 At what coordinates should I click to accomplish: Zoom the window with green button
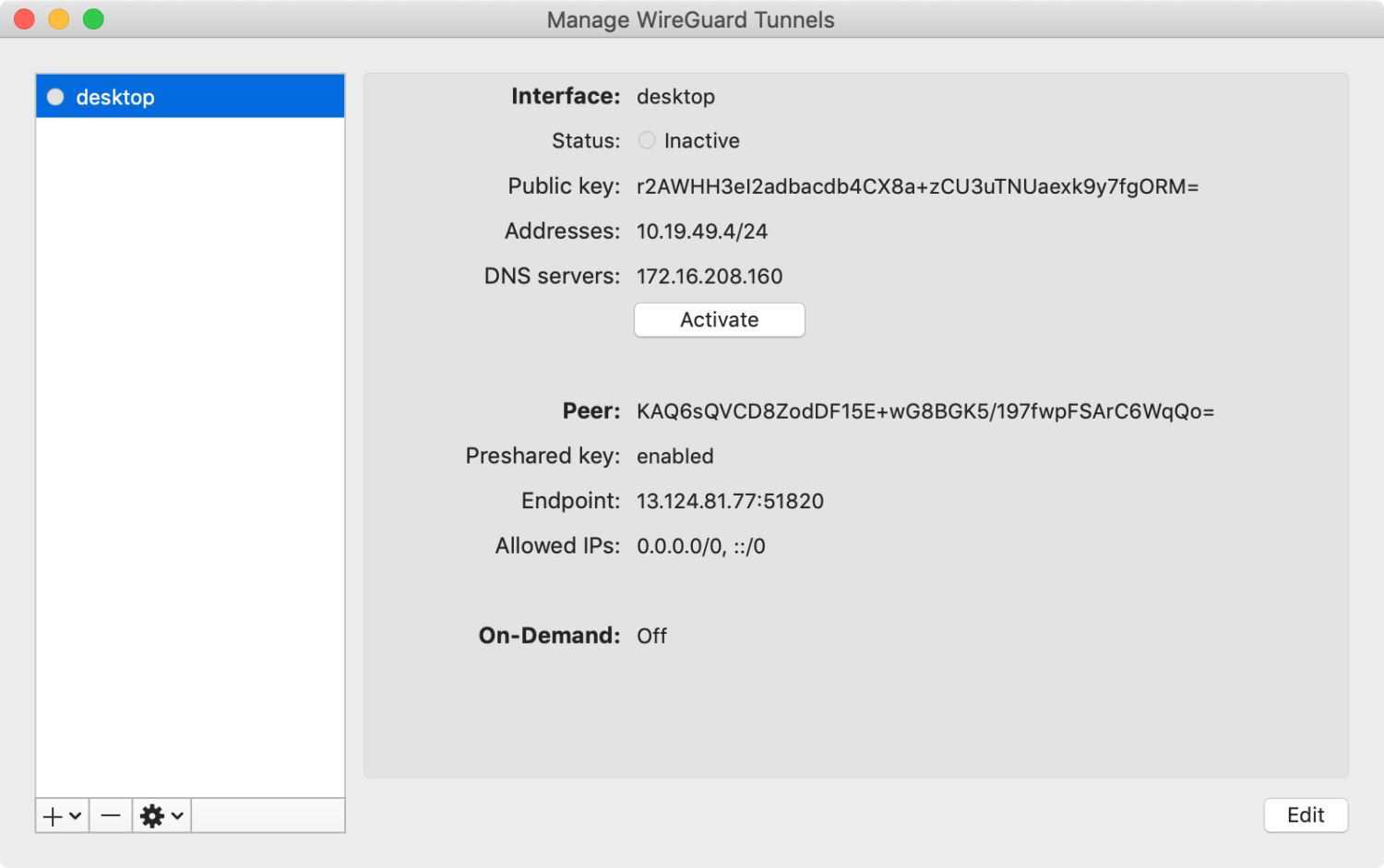tap(93, 18)
